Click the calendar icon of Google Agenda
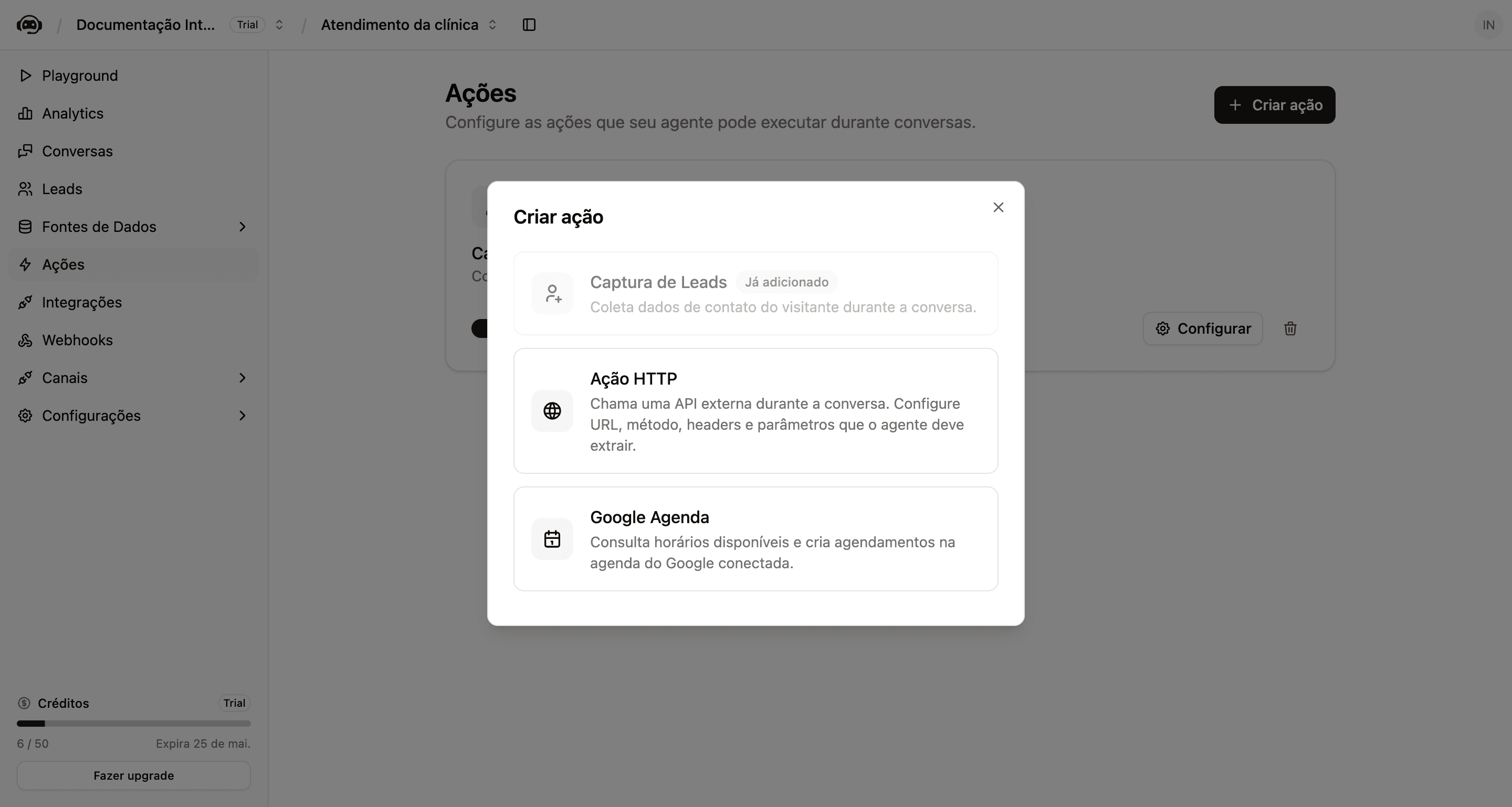The width and height of the screenshot is (1512, 807). (552, 539)
